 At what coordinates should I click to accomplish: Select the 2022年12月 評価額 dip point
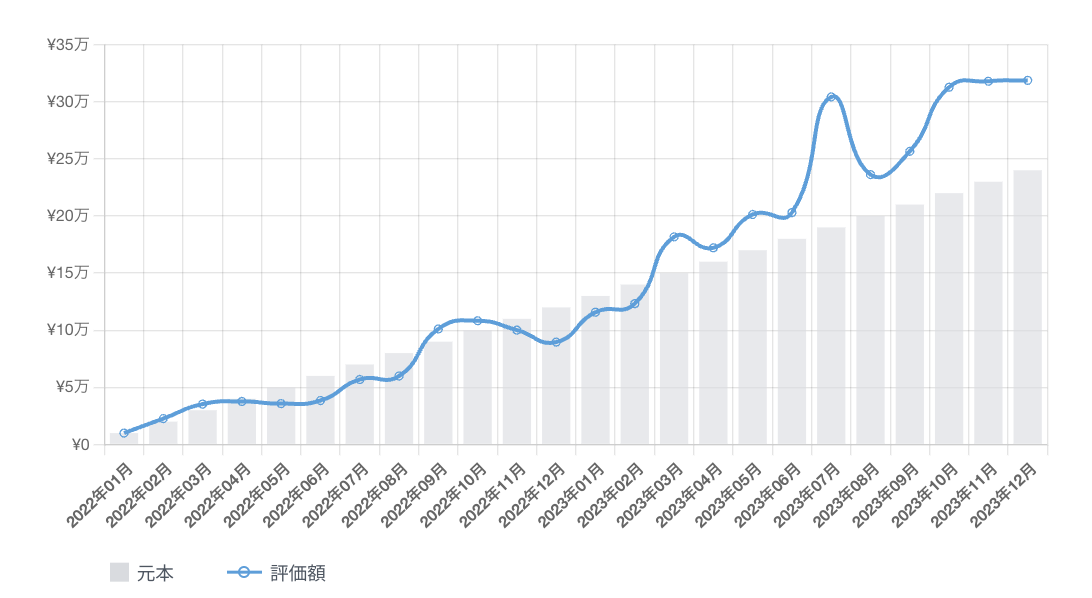coord(556,342)
